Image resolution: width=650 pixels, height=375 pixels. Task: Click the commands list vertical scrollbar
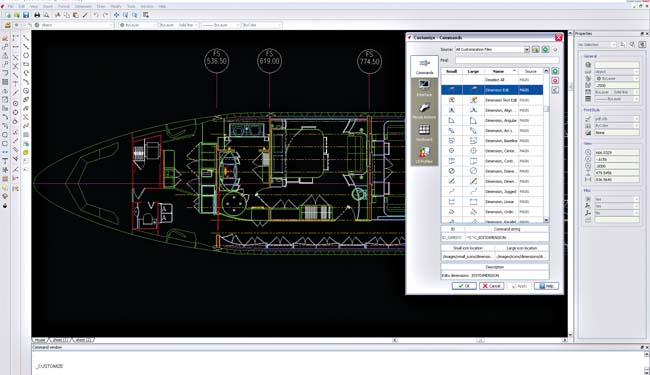click(546, 145)
